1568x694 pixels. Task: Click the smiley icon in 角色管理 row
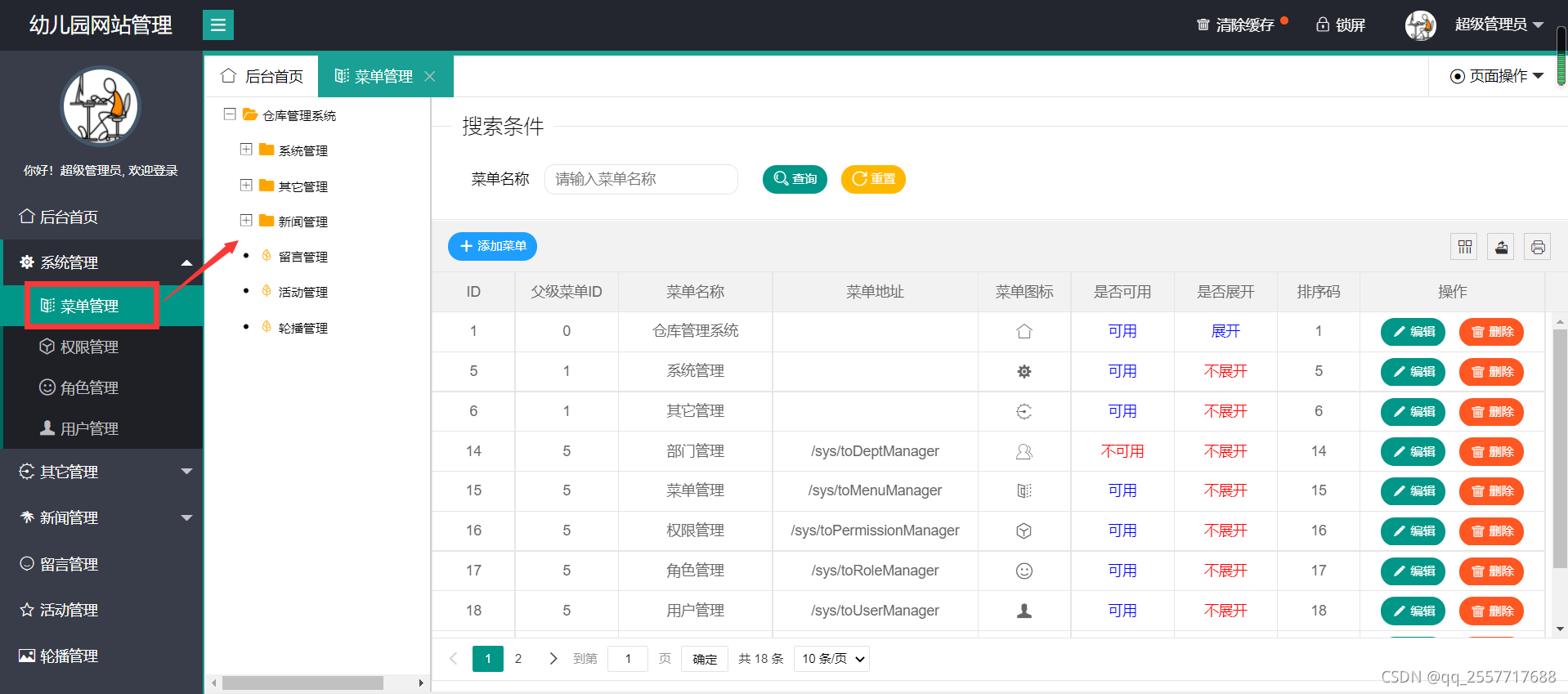(x=1024, y=571)
